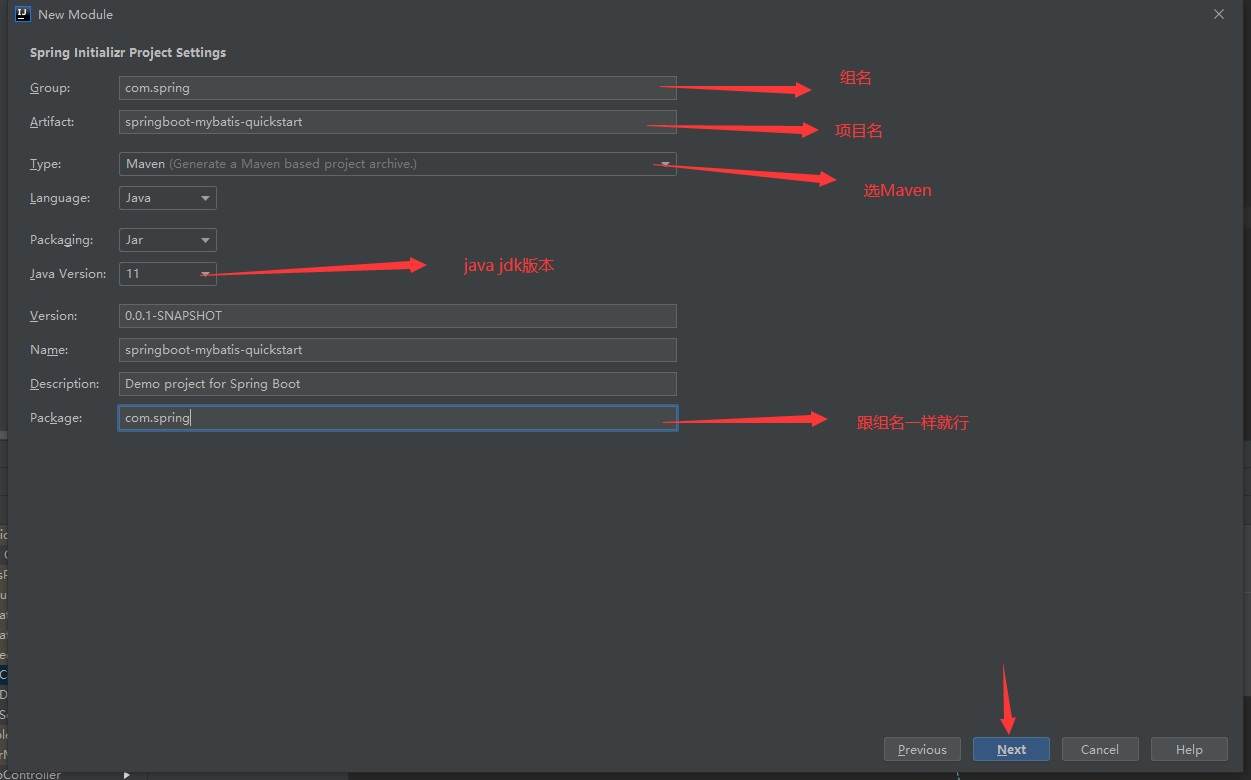Click the Version field 0.0.1-SNAPSHOT
This screenshot has height=780, width=1251.
[x=397, y=316]
